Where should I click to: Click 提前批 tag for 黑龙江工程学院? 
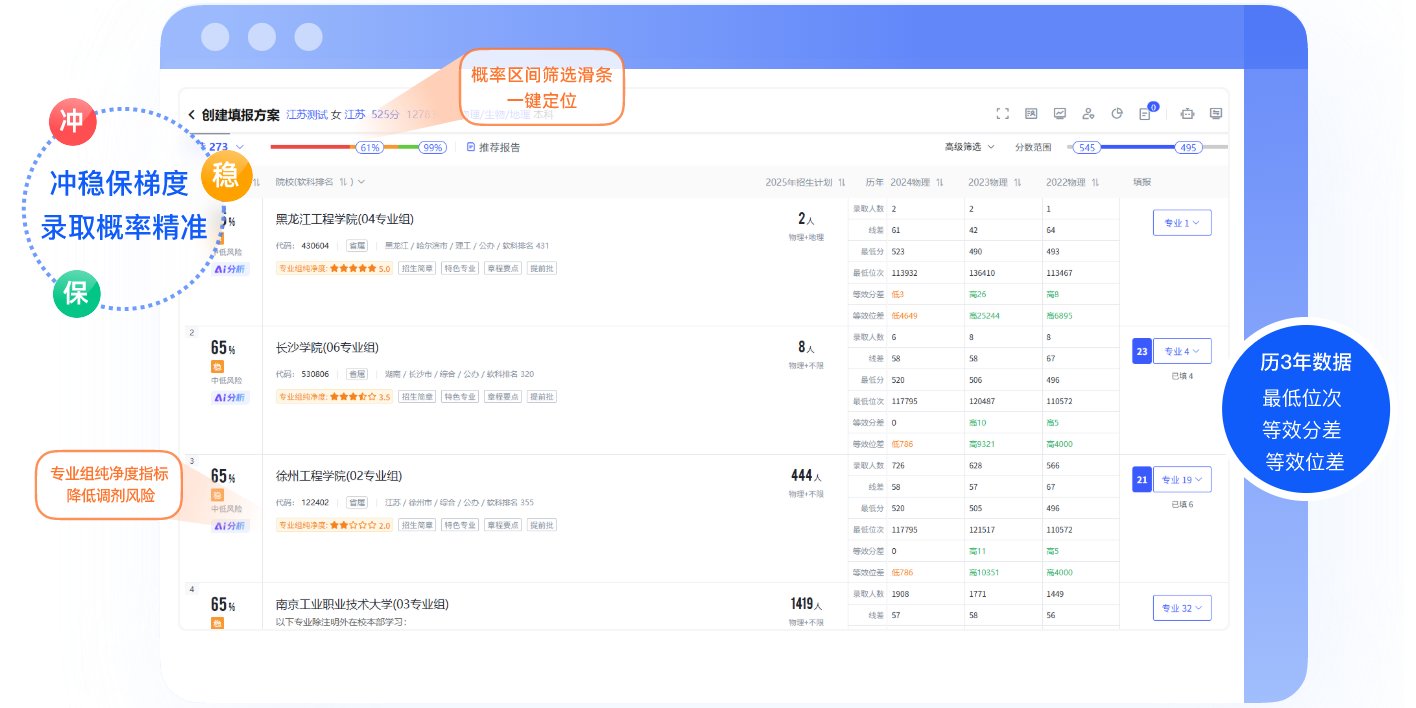point(542,268)
